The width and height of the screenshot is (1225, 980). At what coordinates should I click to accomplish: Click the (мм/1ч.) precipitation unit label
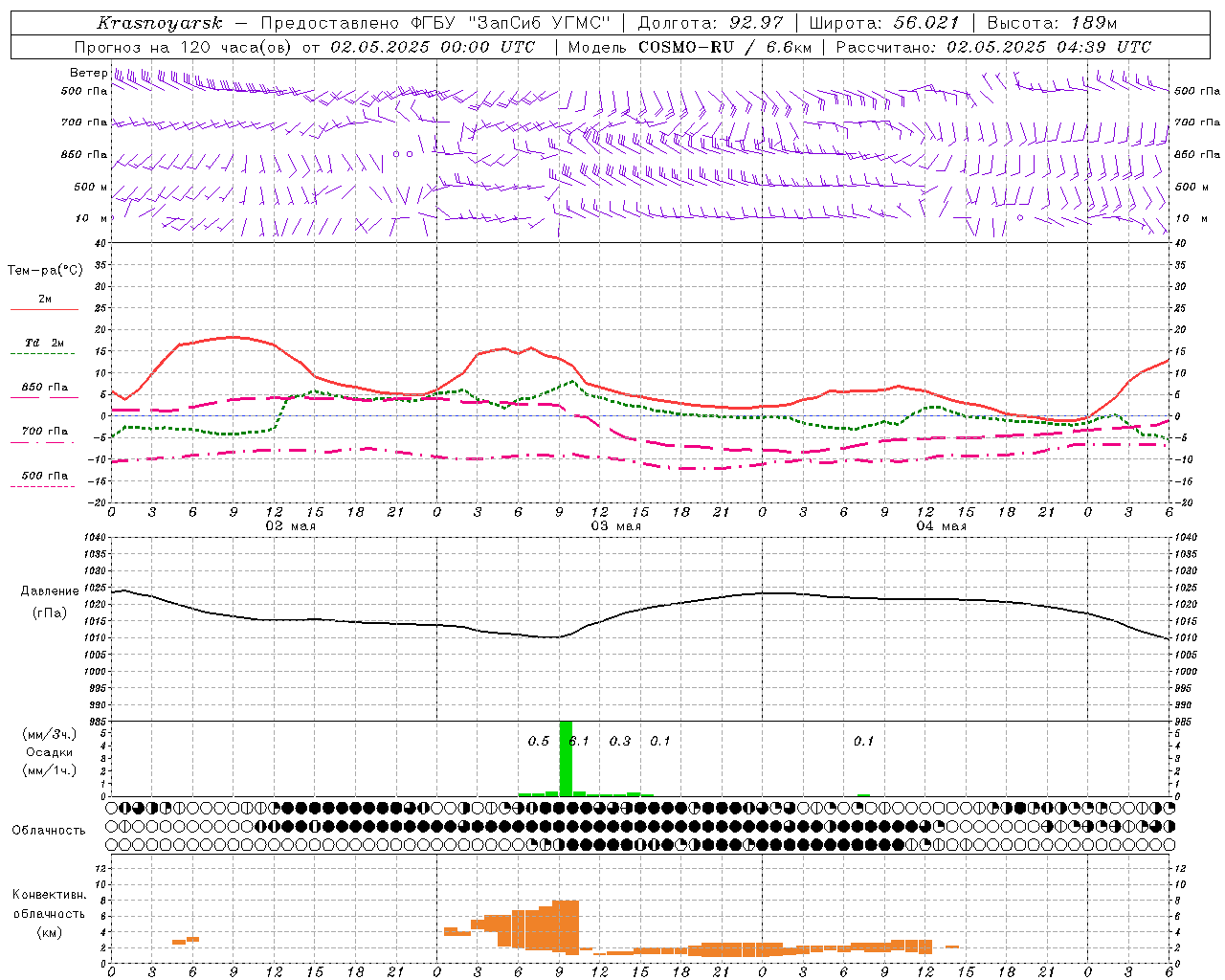click(49, 770)
